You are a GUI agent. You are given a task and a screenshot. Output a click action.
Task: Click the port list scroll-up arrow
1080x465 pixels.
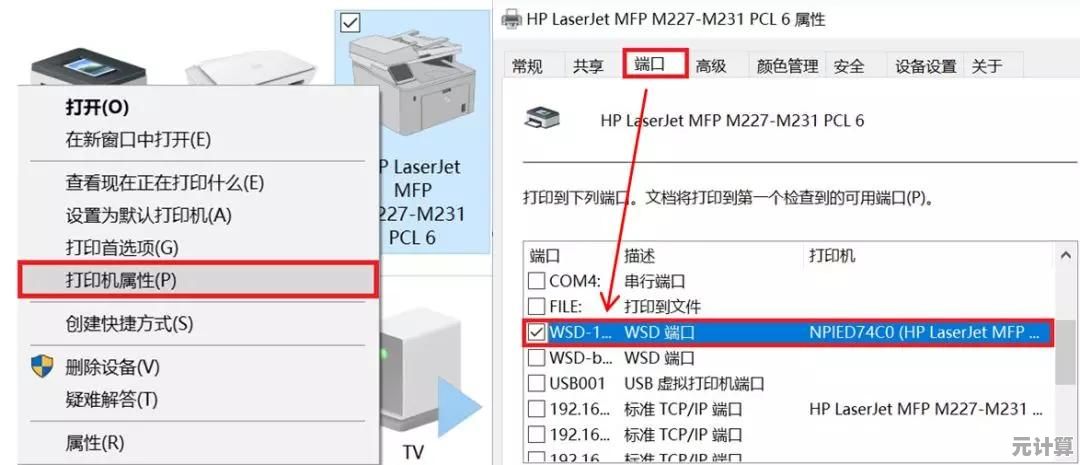(x=1065, y=256)
